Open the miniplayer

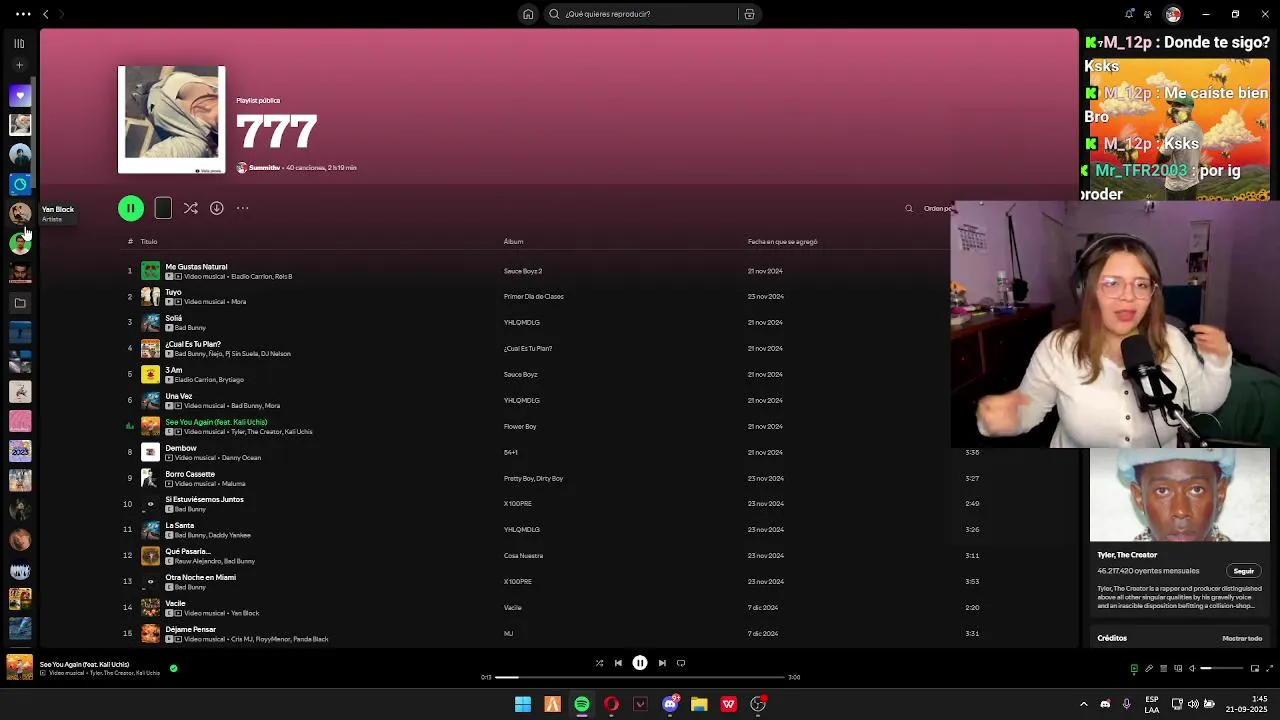(1255, 668)
